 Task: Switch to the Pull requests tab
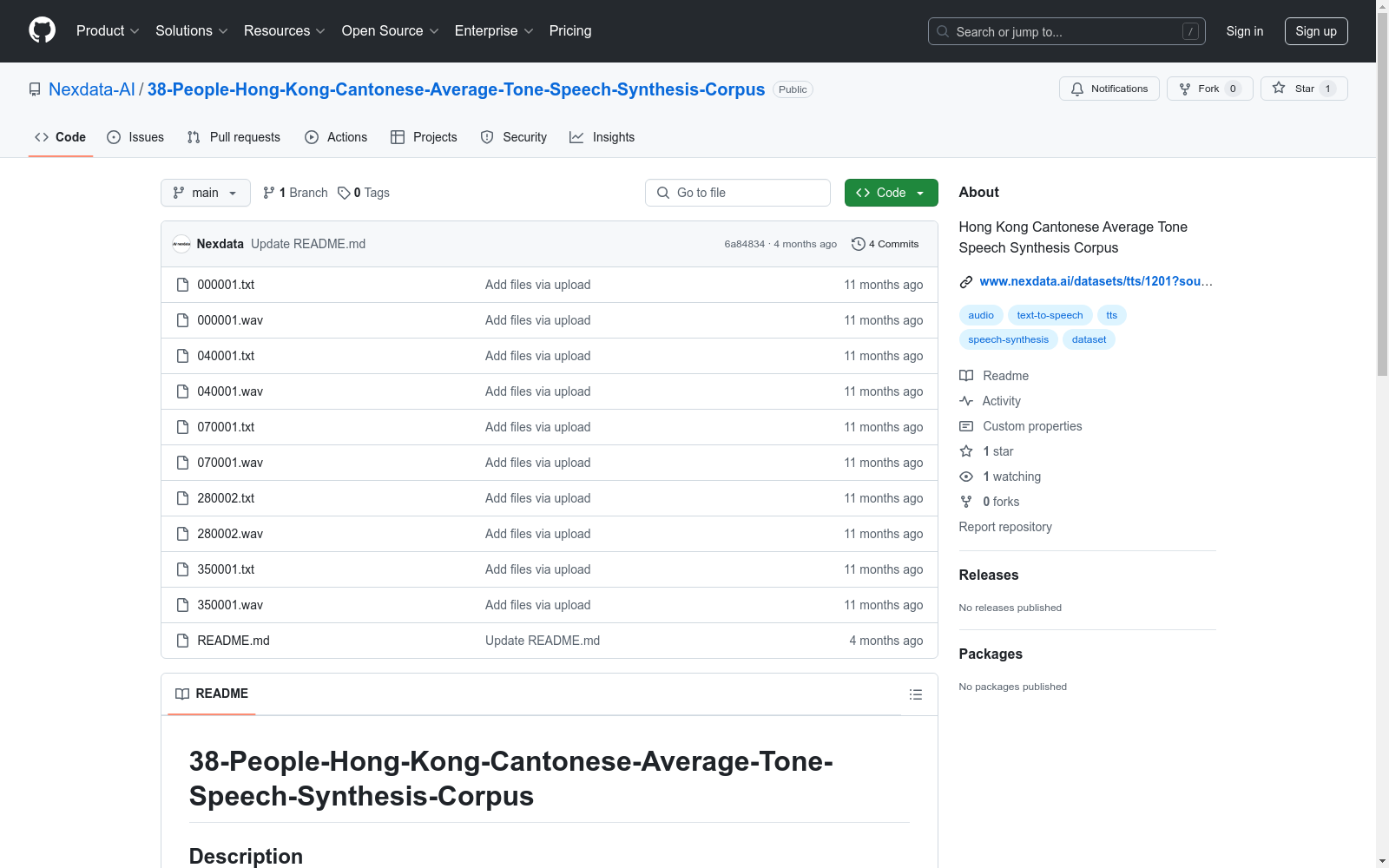point(234,137)
